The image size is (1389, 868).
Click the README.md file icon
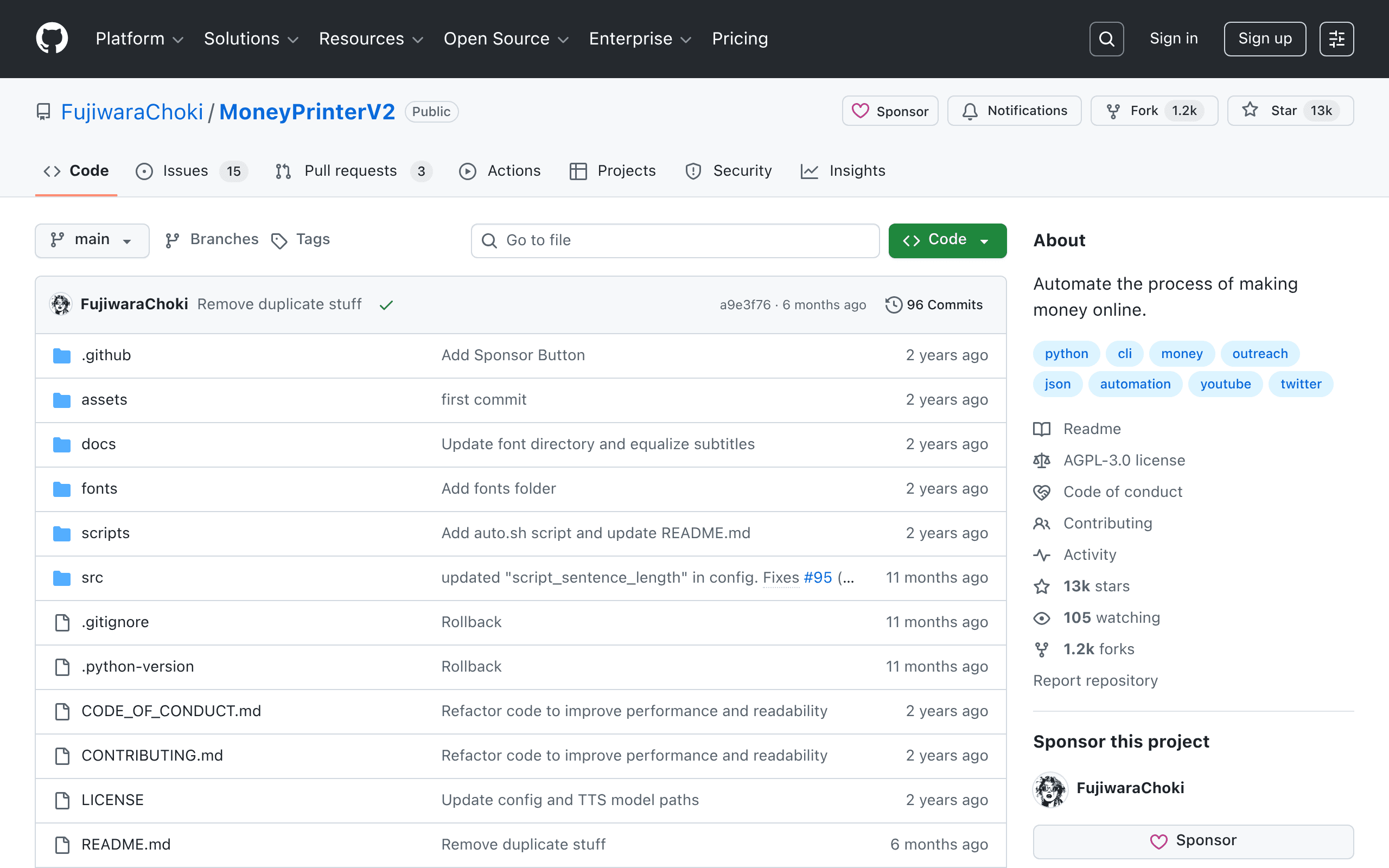point(61,845)
